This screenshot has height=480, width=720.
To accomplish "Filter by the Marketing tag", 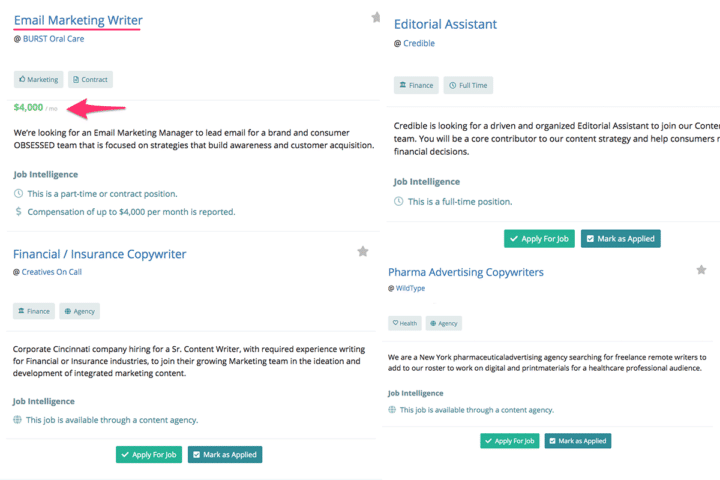I will coord(39,79).
